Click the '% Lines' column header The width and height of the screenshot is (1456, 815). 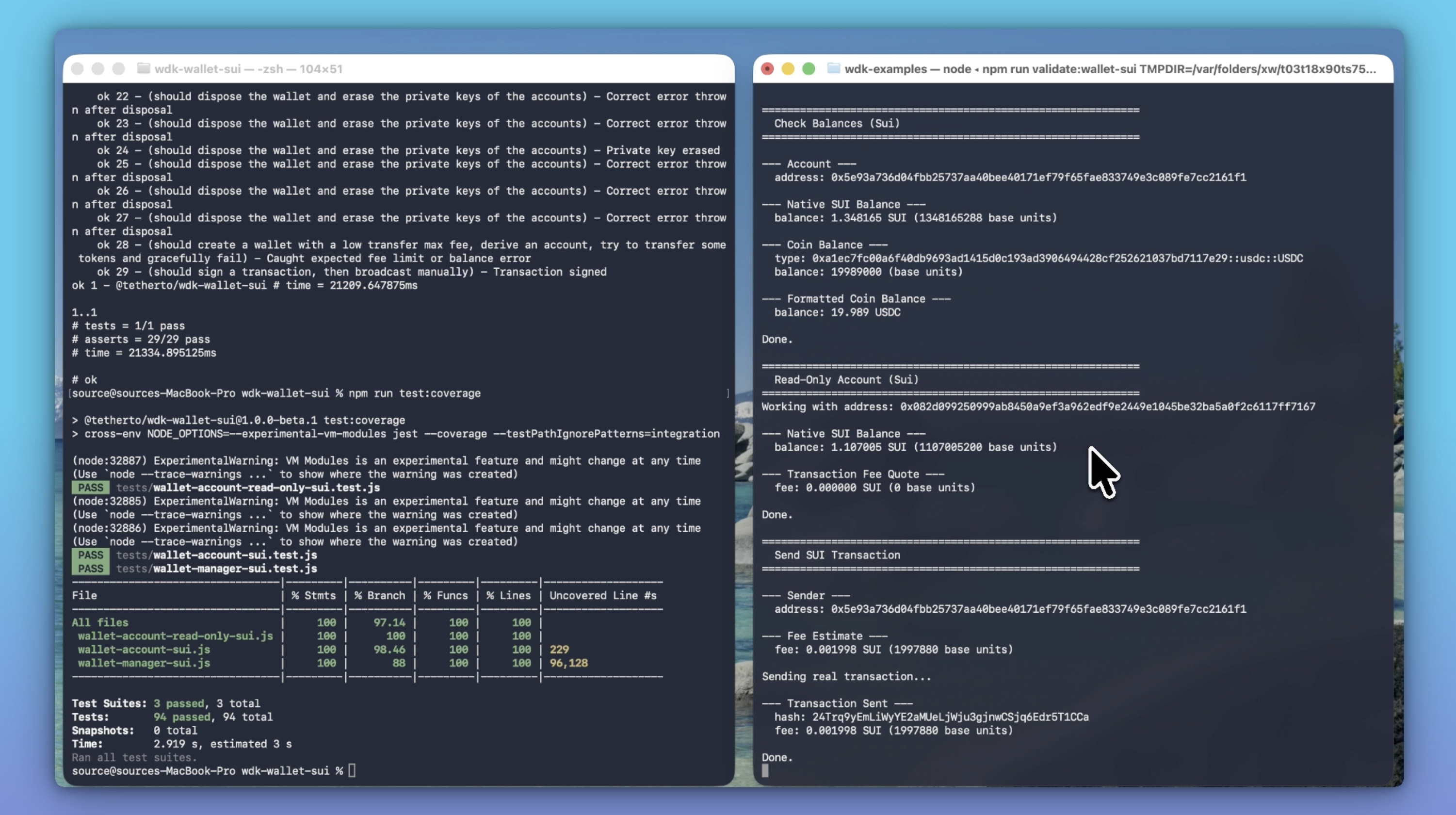pos(509,595)
